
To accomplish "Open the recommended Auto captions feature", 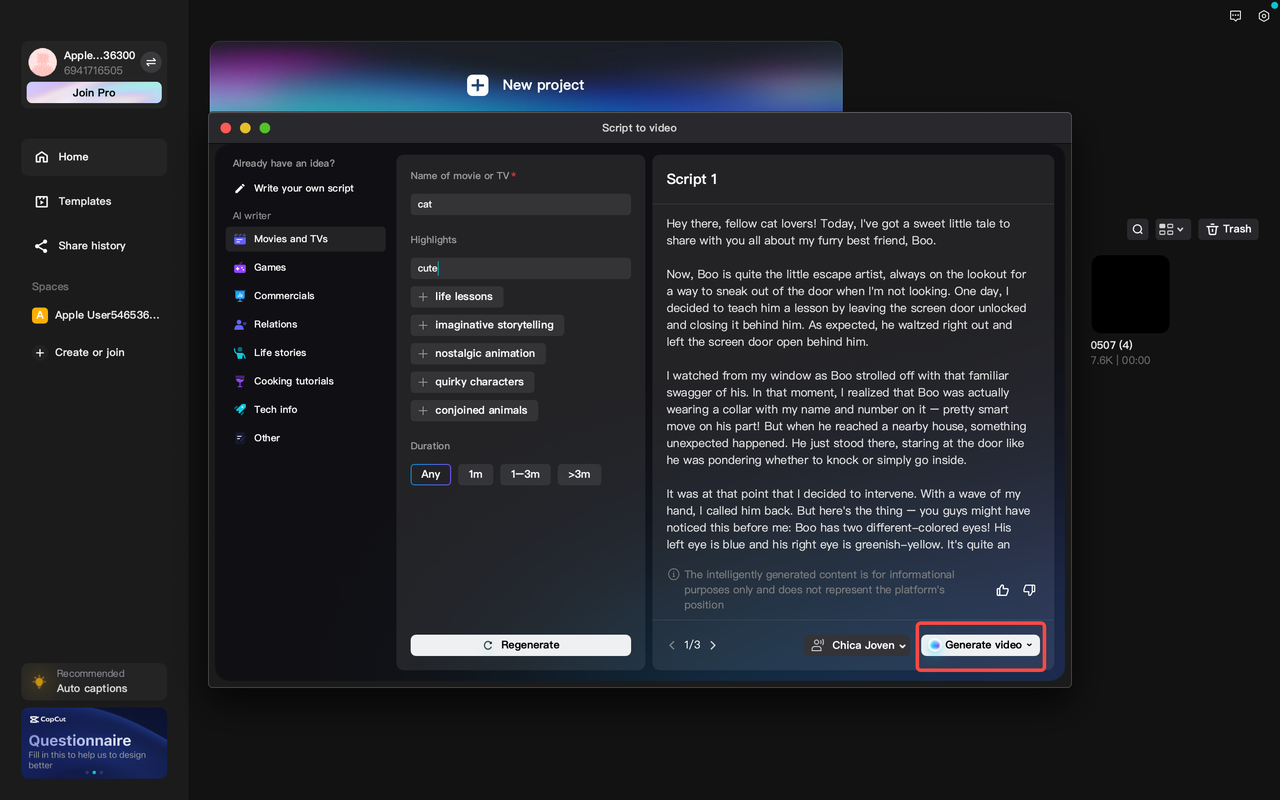I will 94,682.
